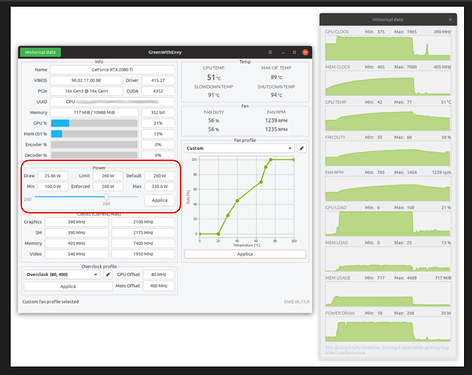Click the GPU CLOCK history graph
The image size is (472, 375).
388,48
